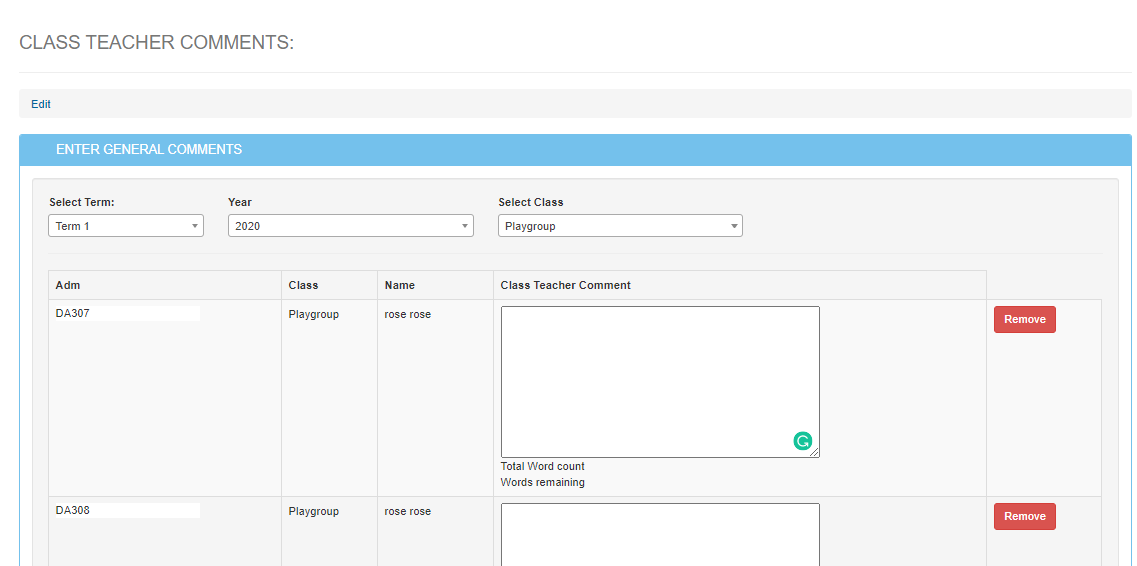The width and height of the screenshot is (1137, 566).
Task: Click the ENTER GENERAL COMMENTS panel header
Action: coord(149,150)
